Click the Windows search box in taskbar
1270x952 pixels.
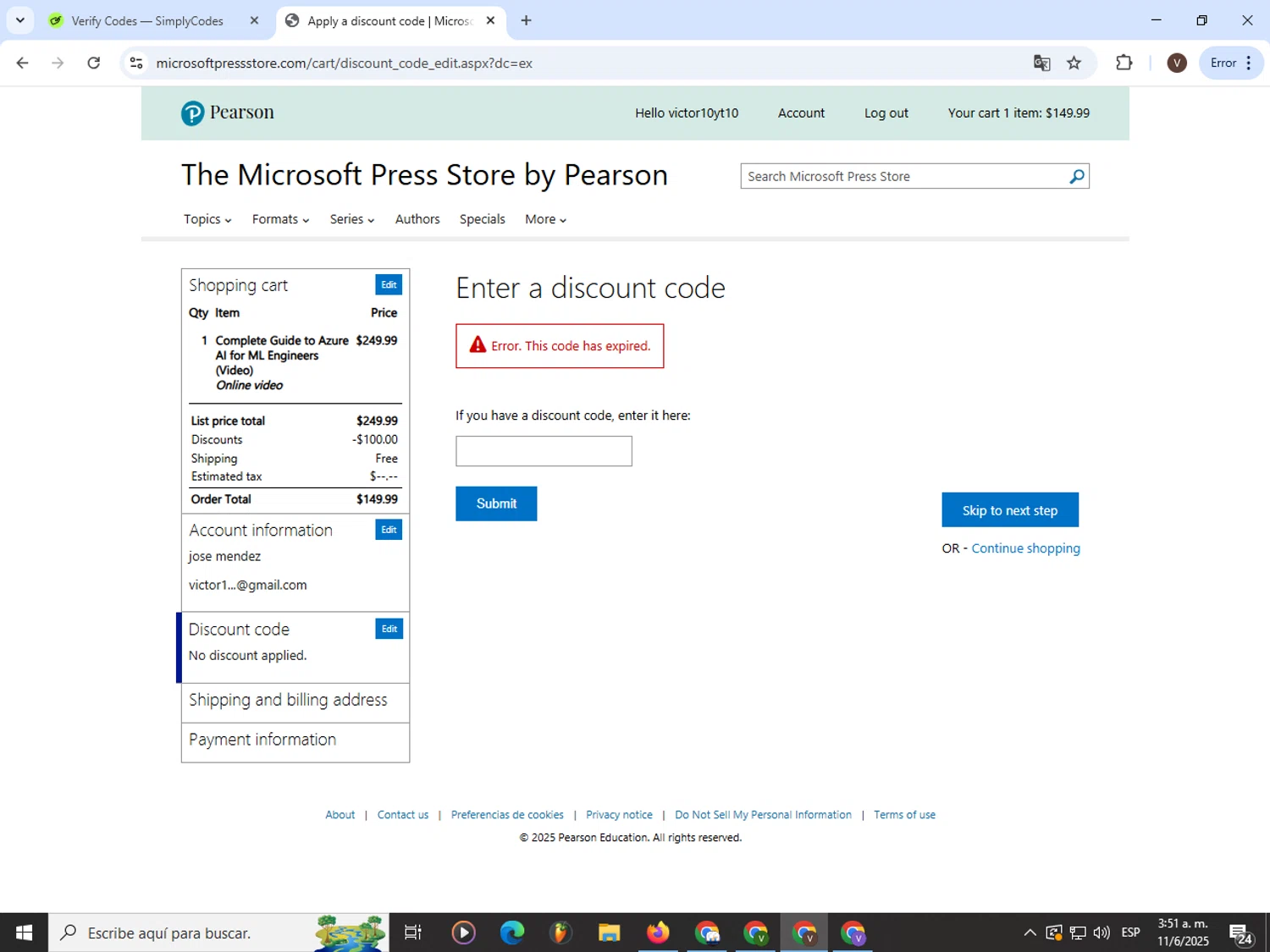coord(218,933)
